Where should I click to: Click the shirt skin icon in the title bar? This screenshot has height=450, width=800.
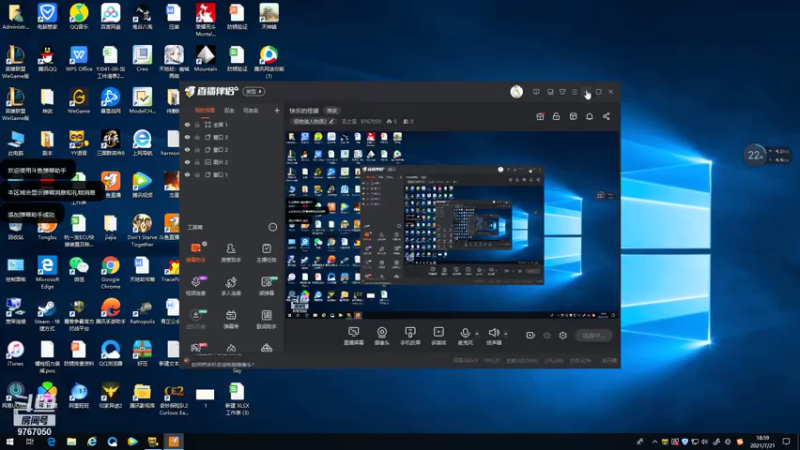tap(562, 92)
